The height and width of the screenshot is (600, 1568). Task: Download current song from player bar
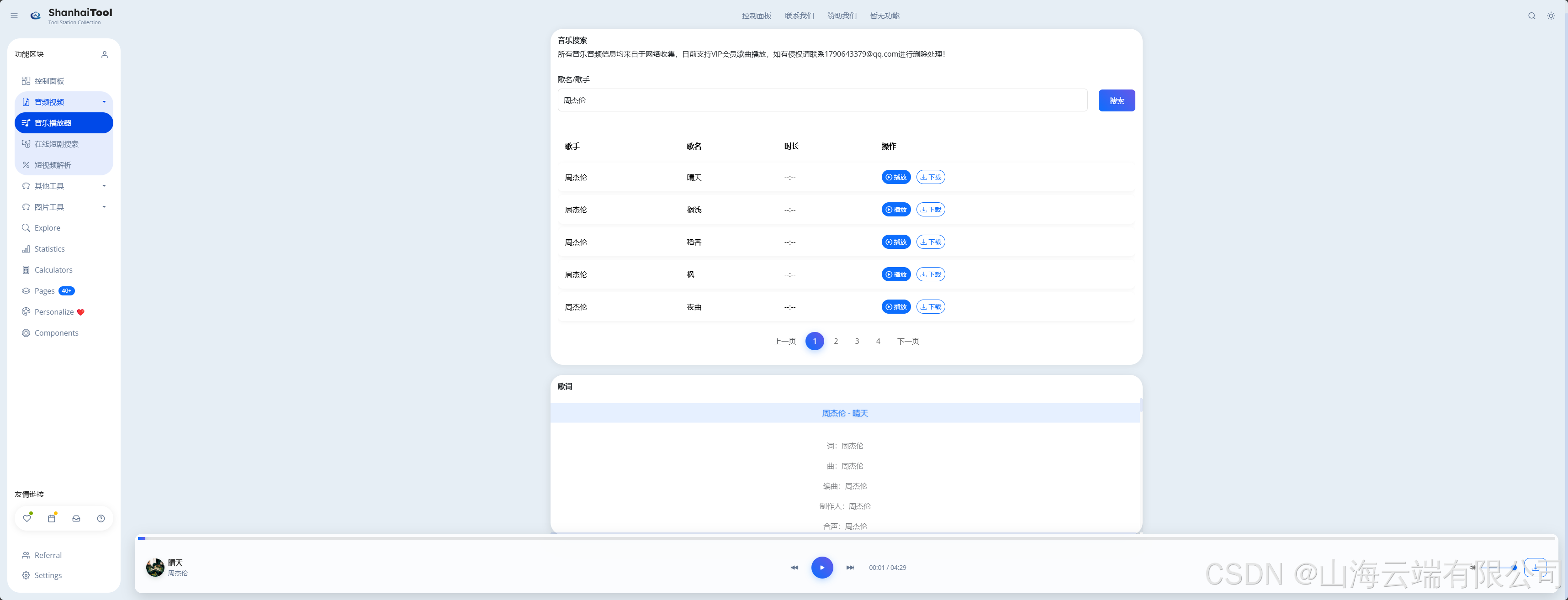[1535, 567]
